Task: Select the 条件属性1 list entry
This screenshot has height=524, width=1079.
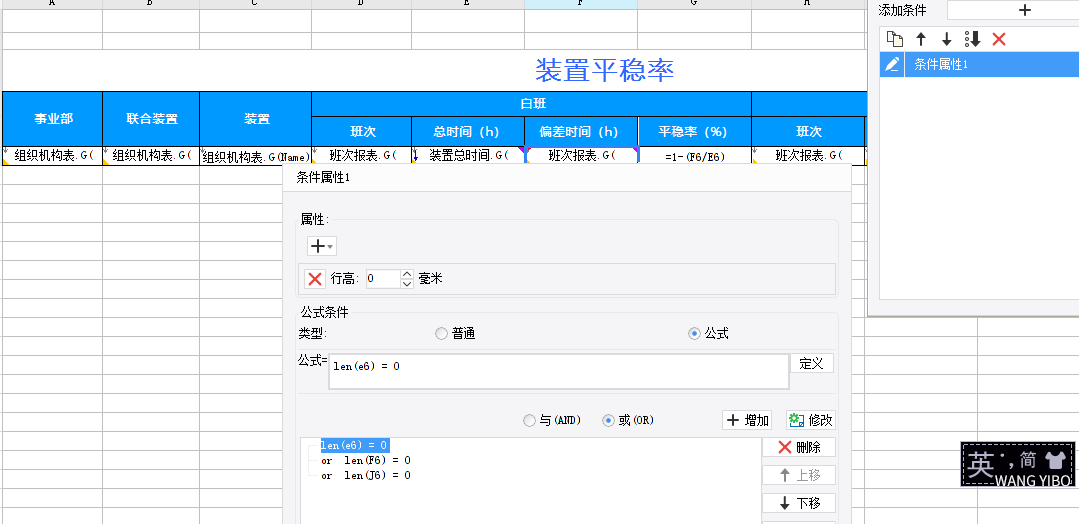Action: click(992, 65)
